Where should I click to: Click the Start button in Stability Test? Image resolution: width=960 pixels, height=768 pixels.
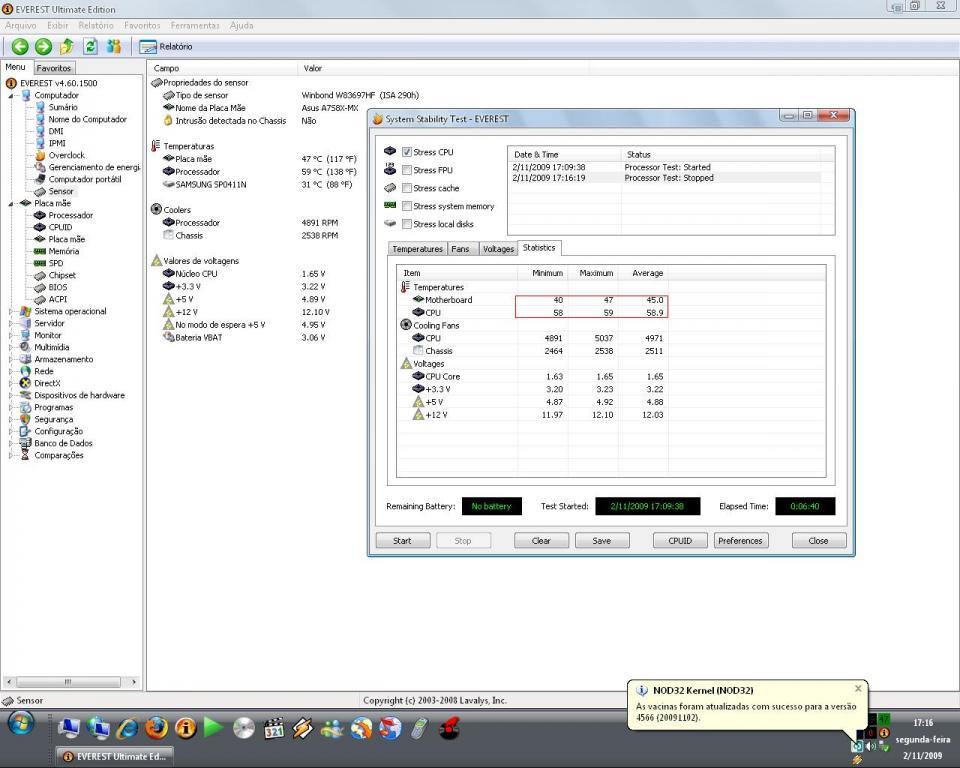[402, 541]
